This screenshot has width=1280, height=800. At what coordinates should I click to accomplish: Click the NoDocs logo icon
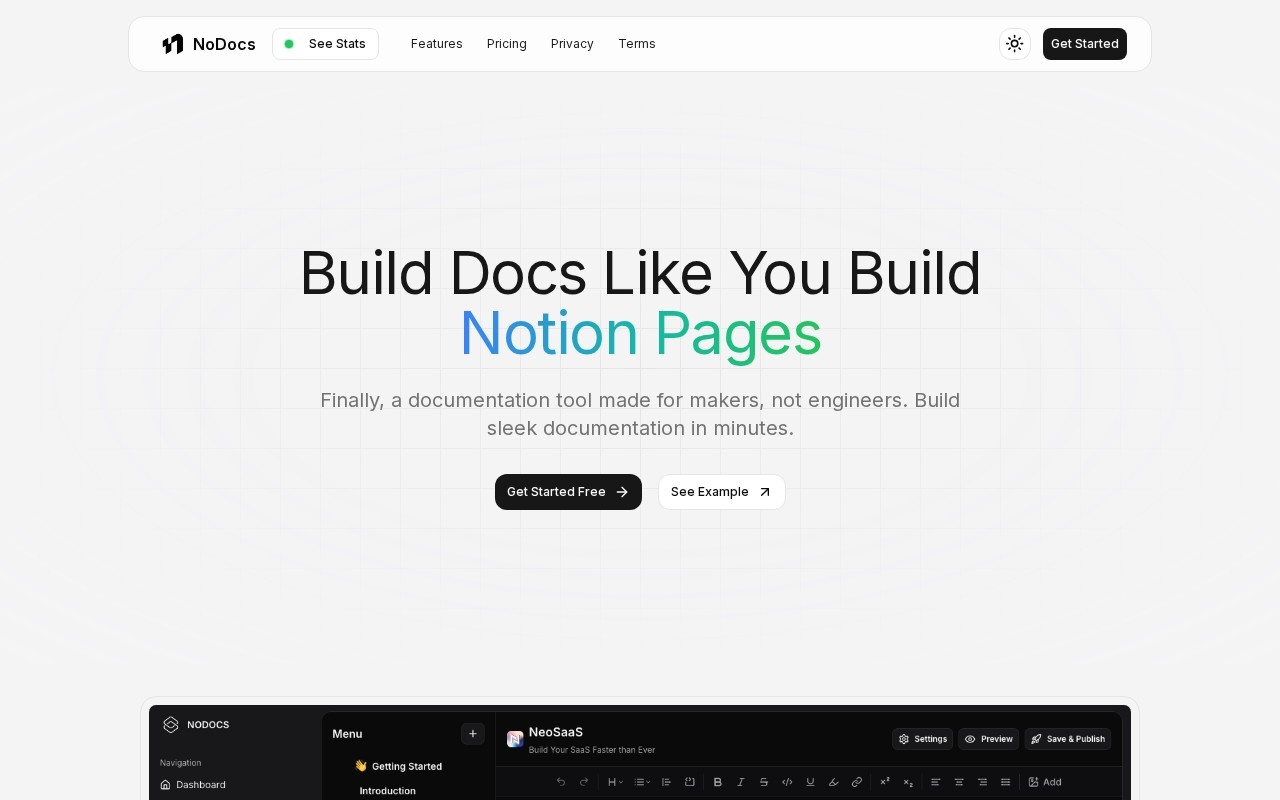[x=173, y=44]
